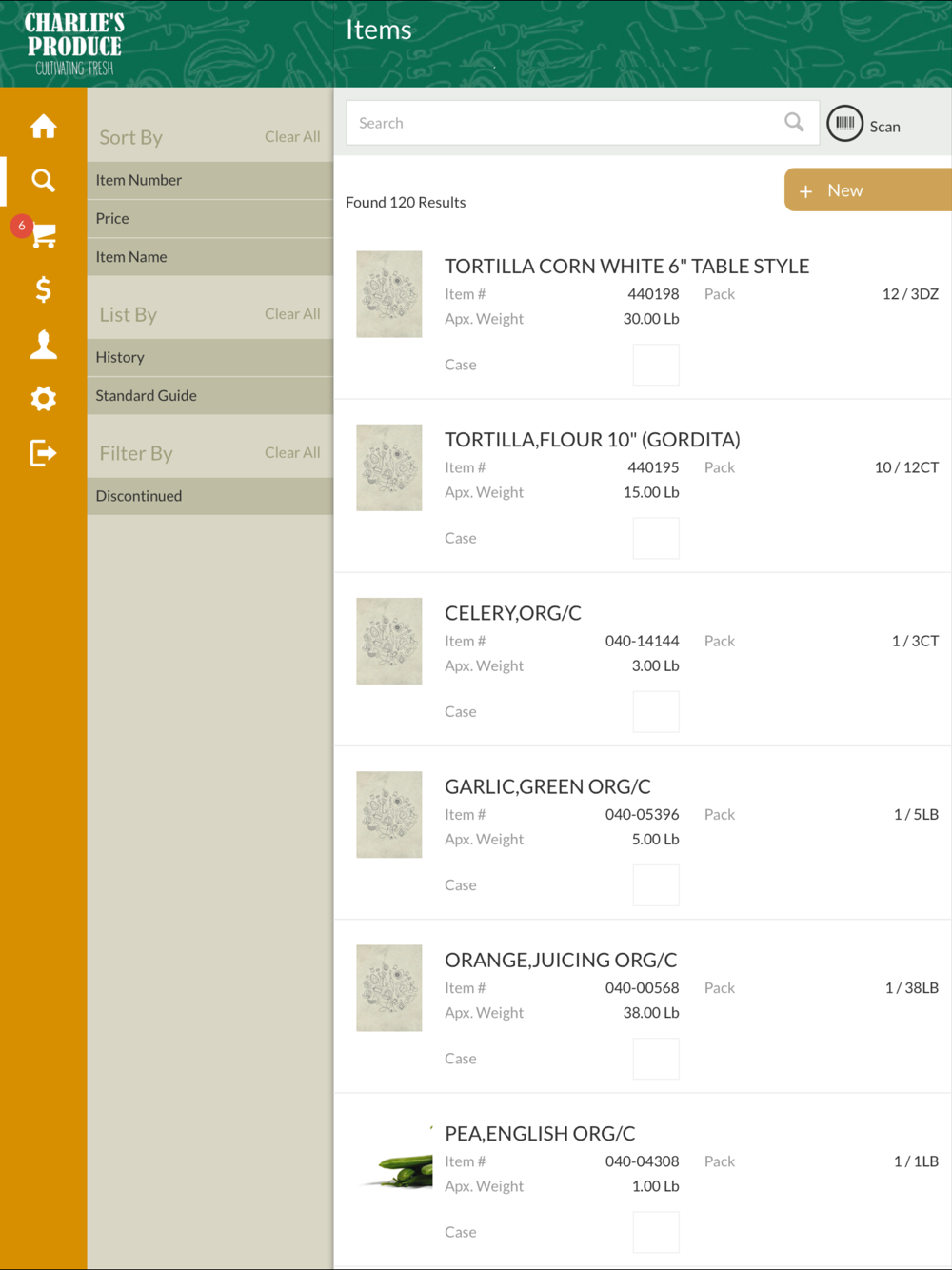Sort by Item Name
952x1270 pixels.
tap(209, 257)
